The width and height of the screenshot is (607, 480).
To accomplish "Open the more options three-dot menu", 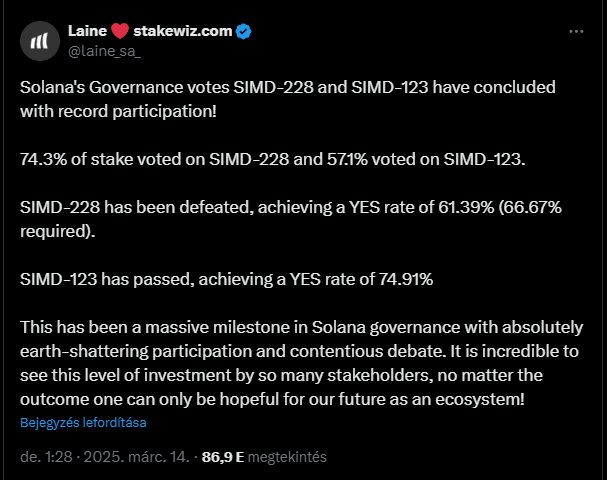I will (x=576, y=31).
